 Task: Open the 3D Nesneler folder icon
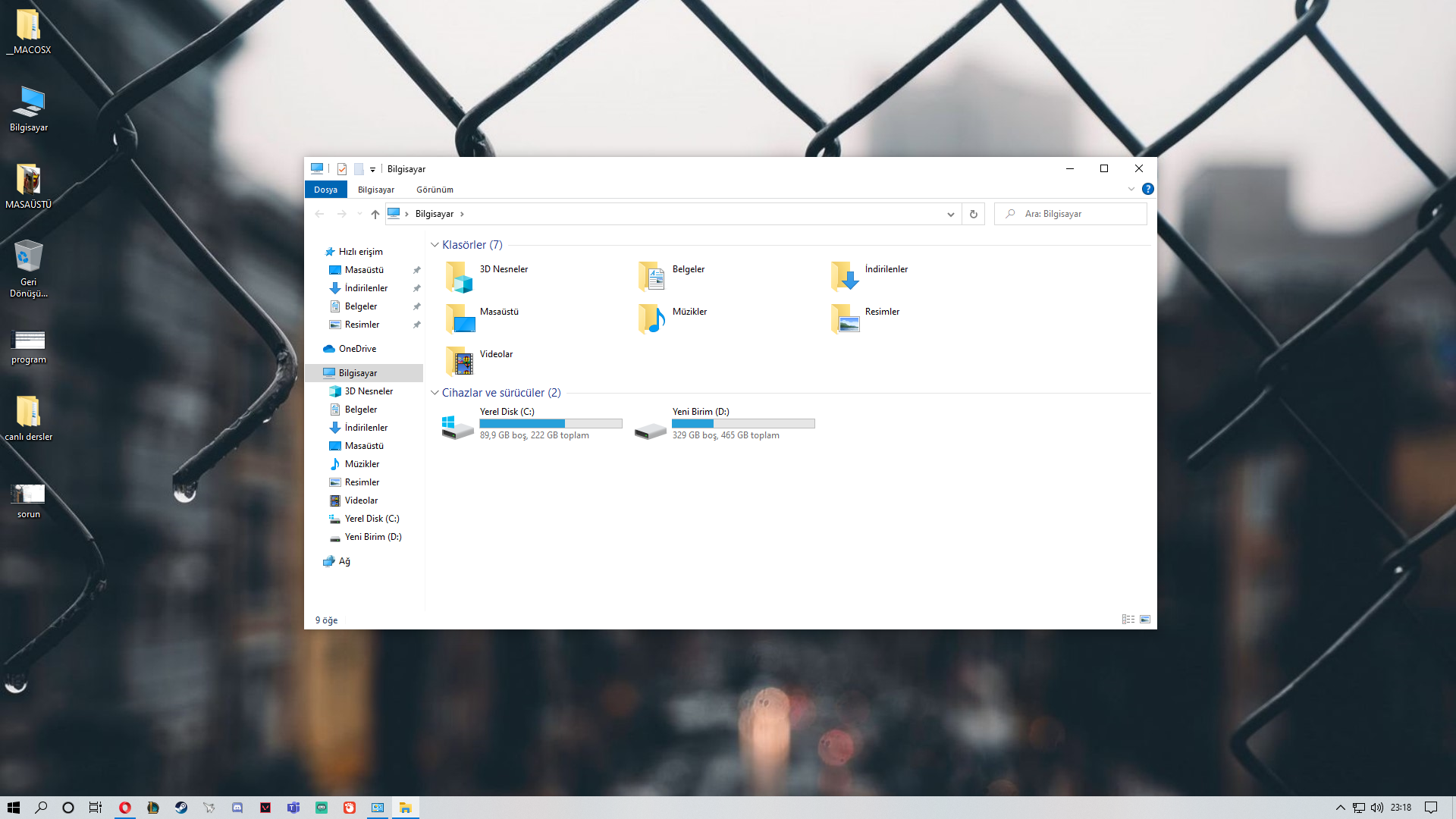pyautogui.click(x=460, y=277)
